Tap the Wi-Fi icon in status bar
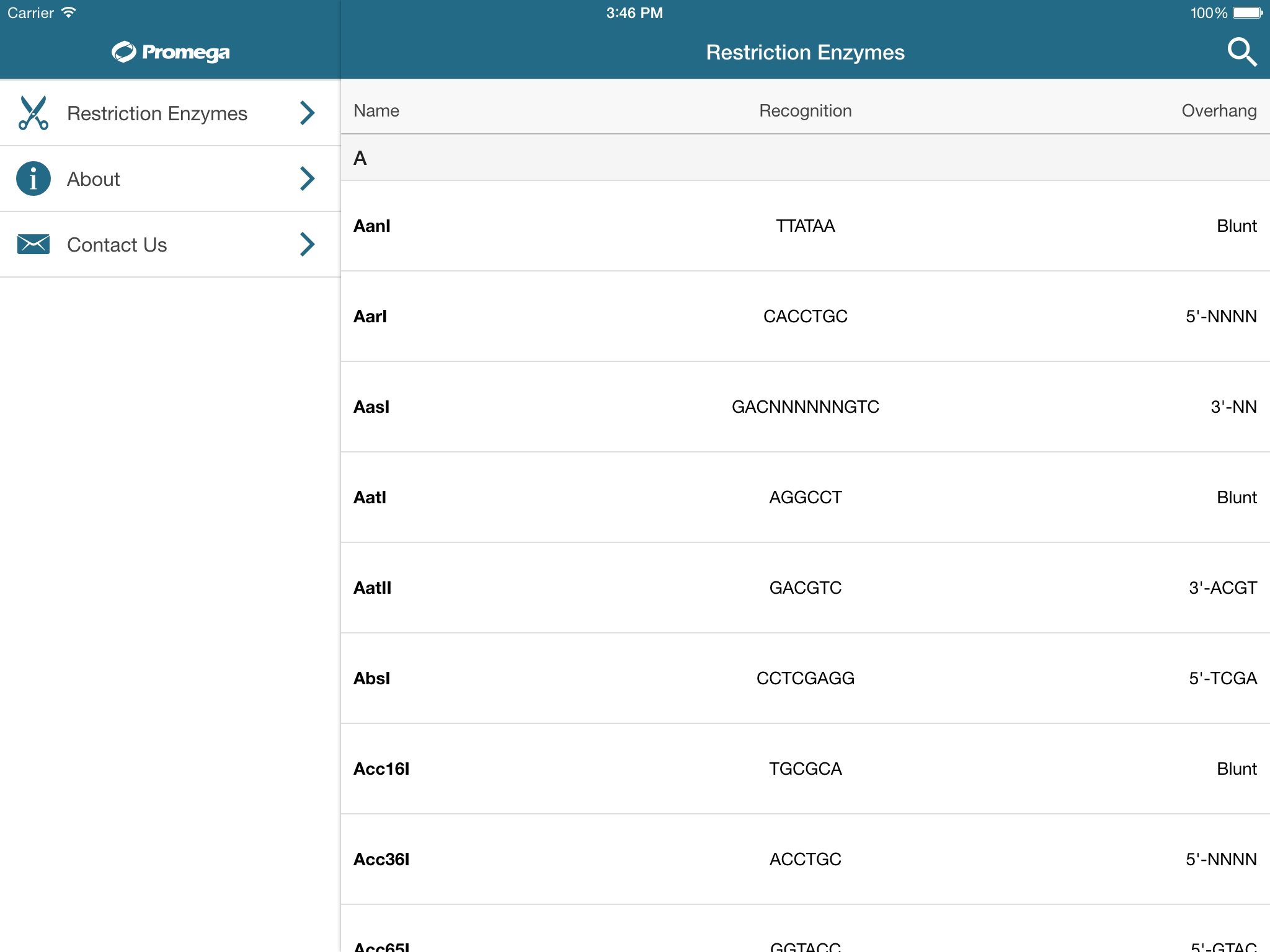Image resolution: width=1270 pixels, height=952 pixels. click(69, 12)
